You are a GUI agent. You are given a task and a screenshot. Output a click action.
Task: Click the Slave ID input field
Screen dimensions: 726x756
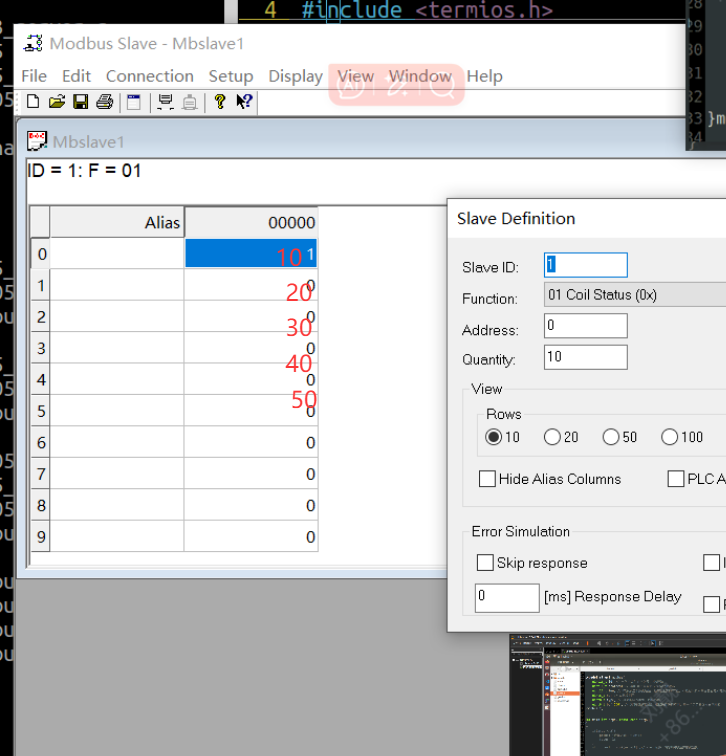(586, 265)
